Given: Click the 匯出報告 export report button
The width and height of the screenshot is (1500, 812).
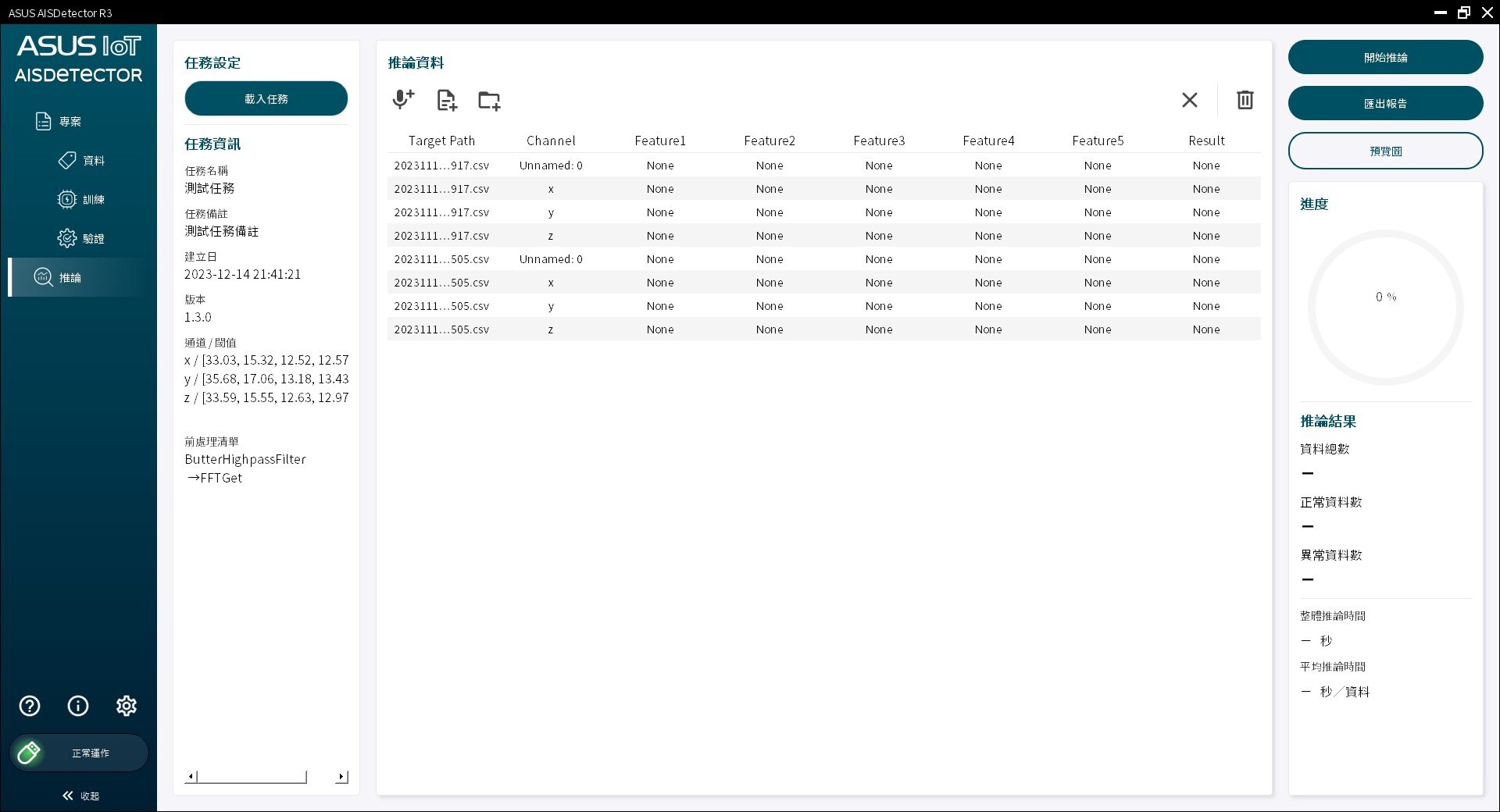Looking at the screenshot, I should point(1385,102).
